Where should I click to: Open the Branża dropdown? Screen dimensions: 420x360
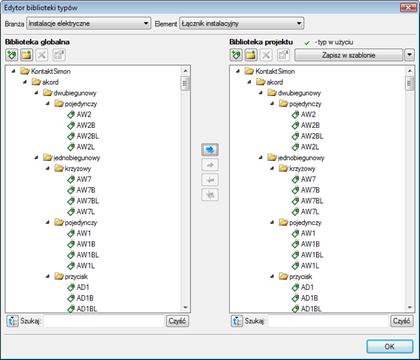click(x=88, y=23)
